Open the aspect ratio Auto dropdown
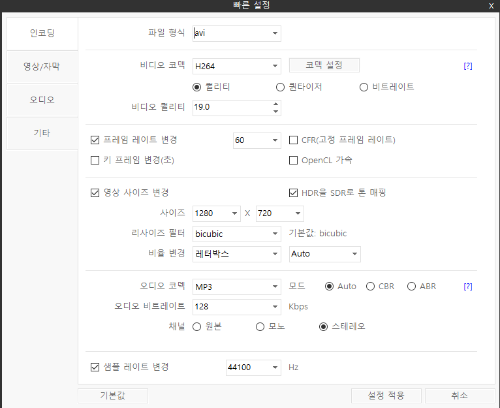 325,254
